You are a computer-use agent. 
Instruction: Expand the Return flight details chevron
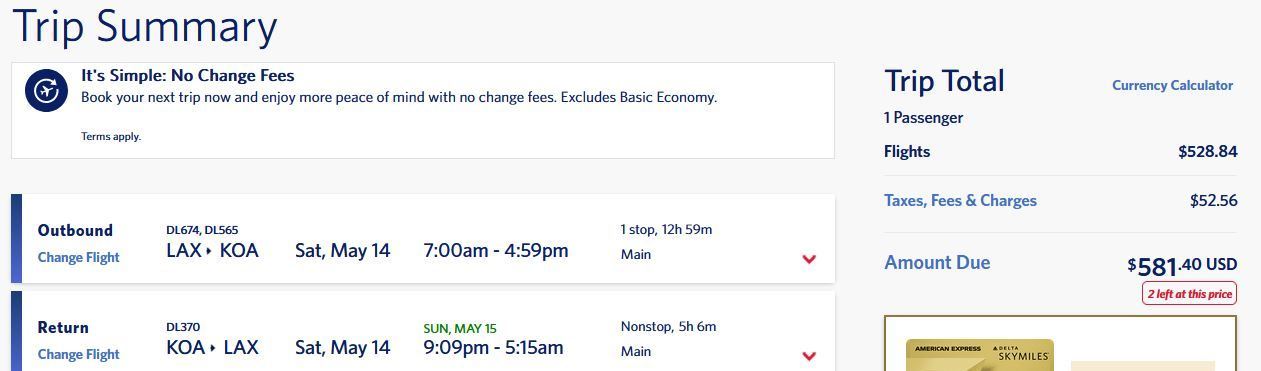tap(809, 356)
